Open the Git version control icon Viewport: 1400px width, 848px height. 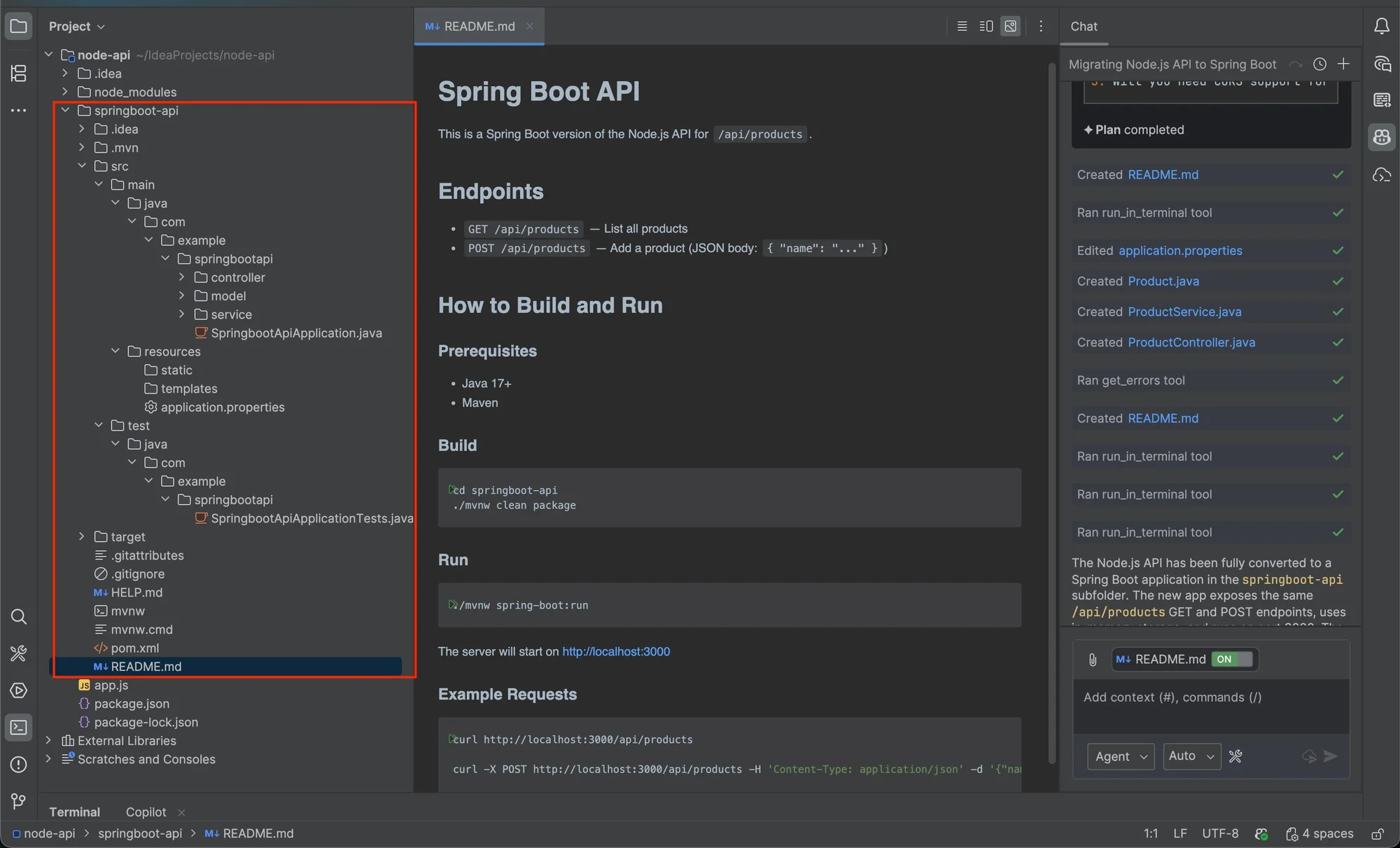tap(19, 801)
